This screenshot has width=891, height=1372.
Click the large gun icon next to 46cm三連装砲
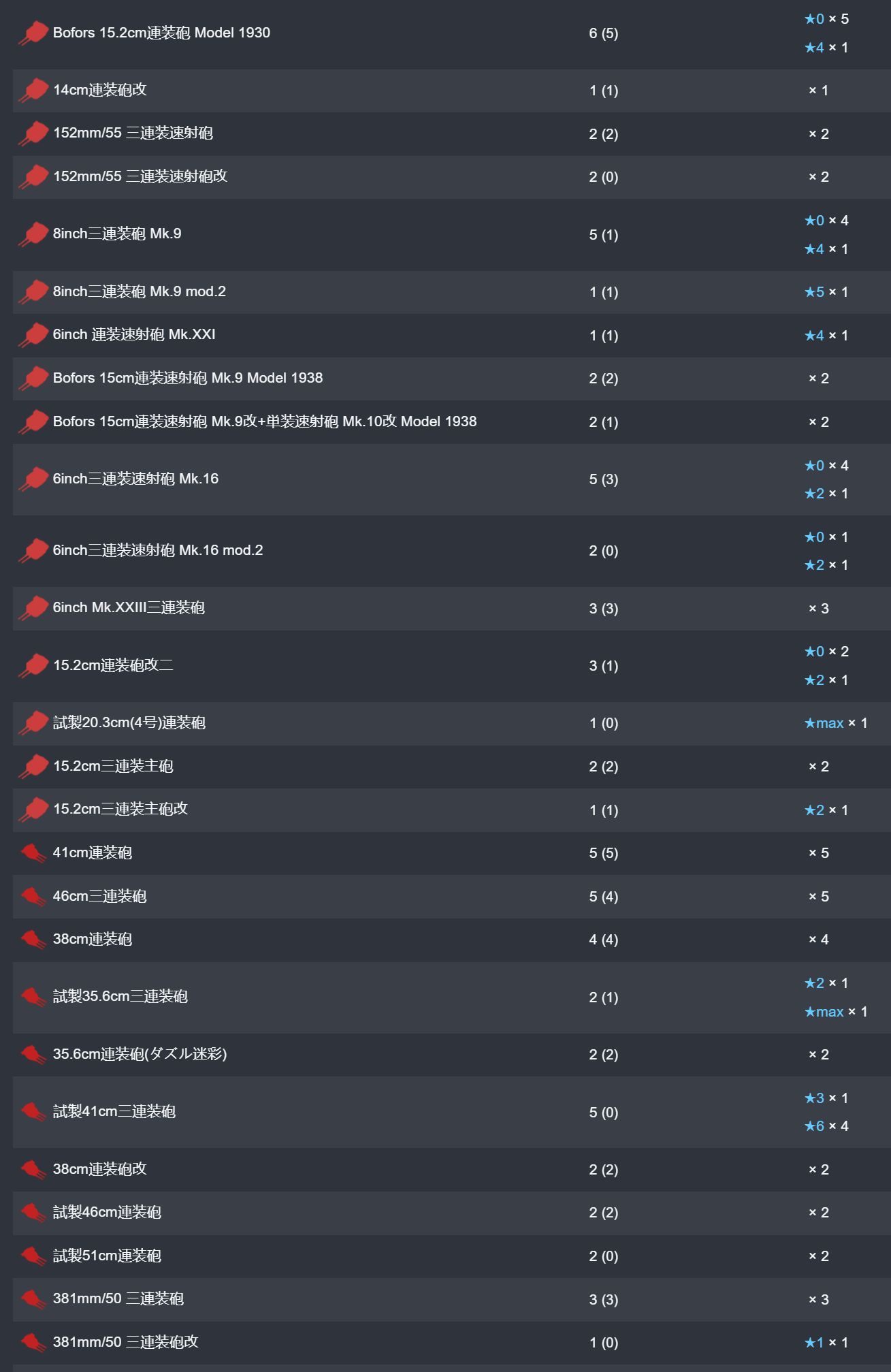[33, 897]
